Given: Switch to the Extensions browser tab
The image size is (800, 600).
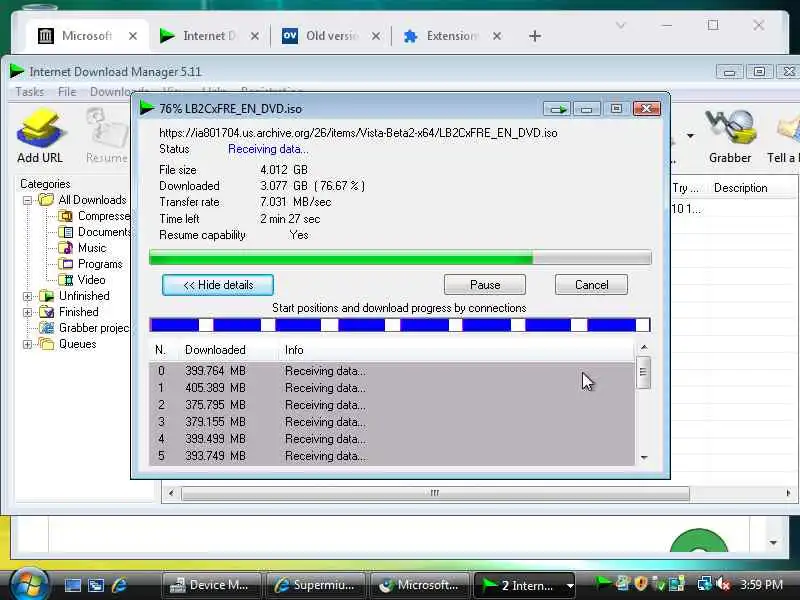Looking at the screenshot, I should [x=452, y=36].
